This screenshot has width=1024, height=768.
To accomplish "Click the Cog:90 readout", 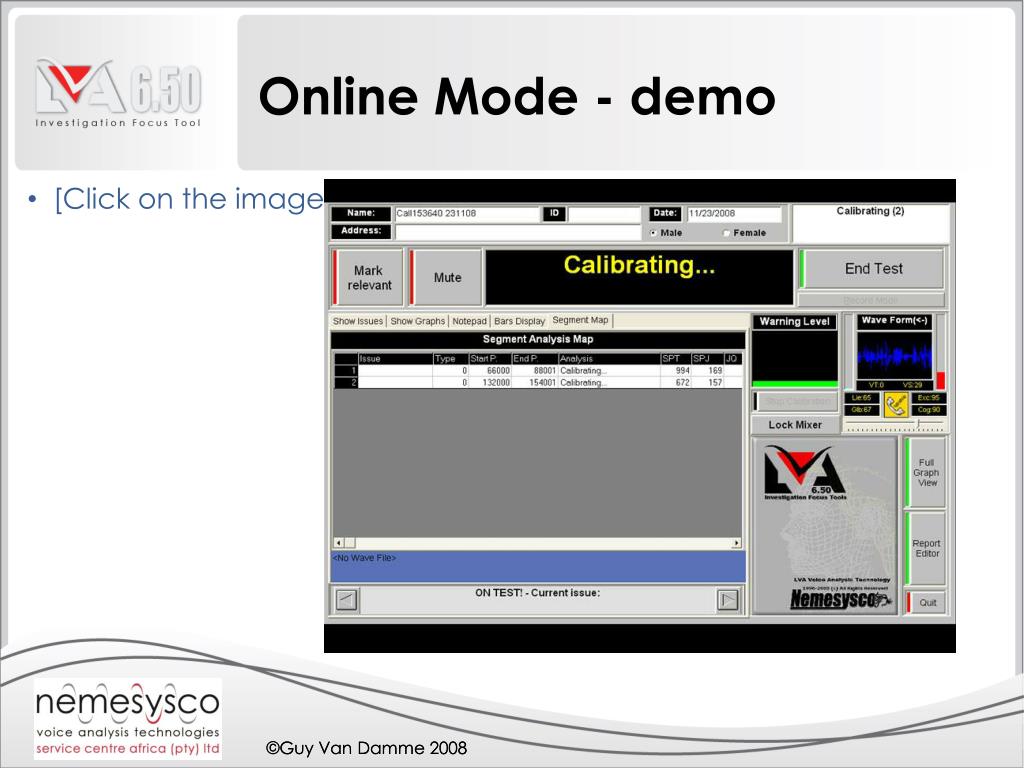I will (927, 410).
